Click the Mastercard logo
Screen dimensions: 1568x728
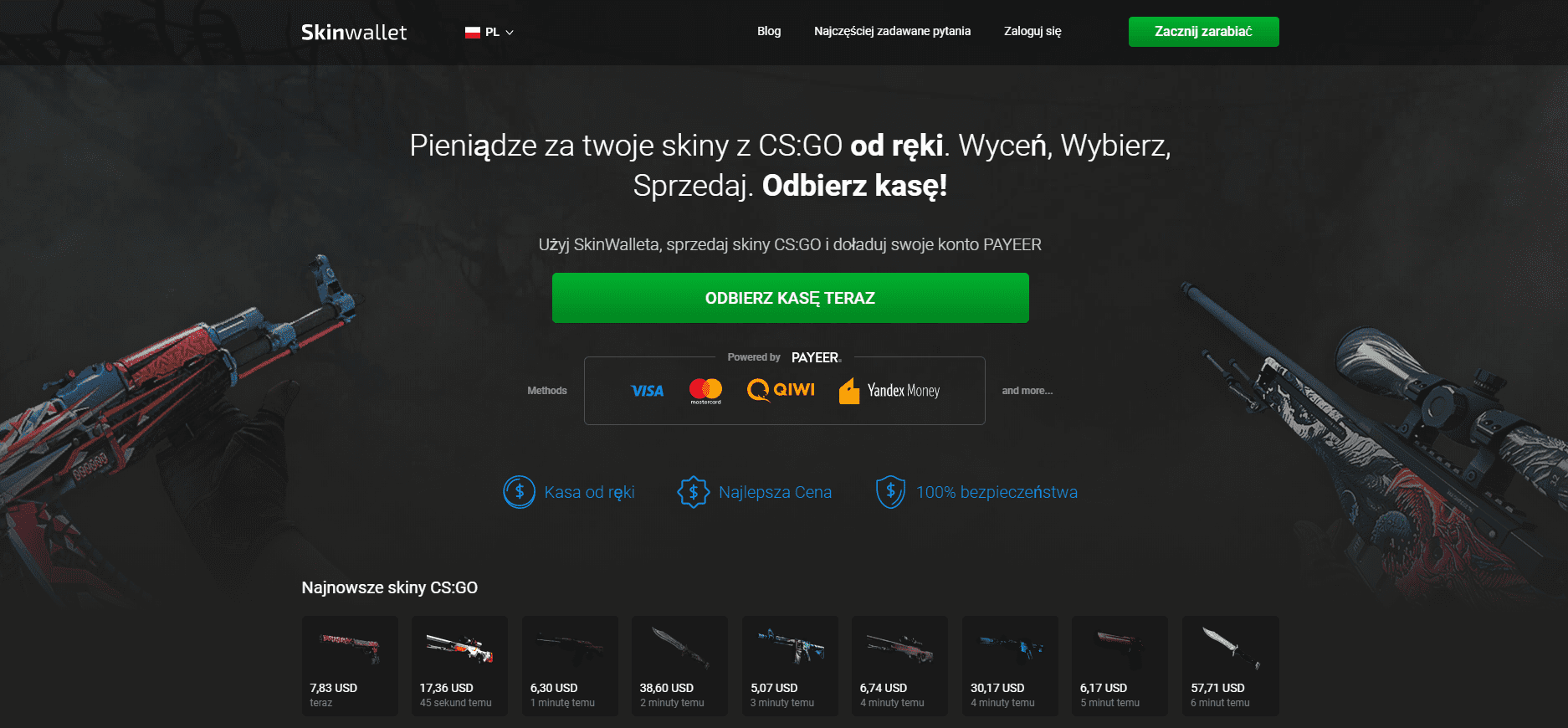pyautogui.click(x=705, y=391)
